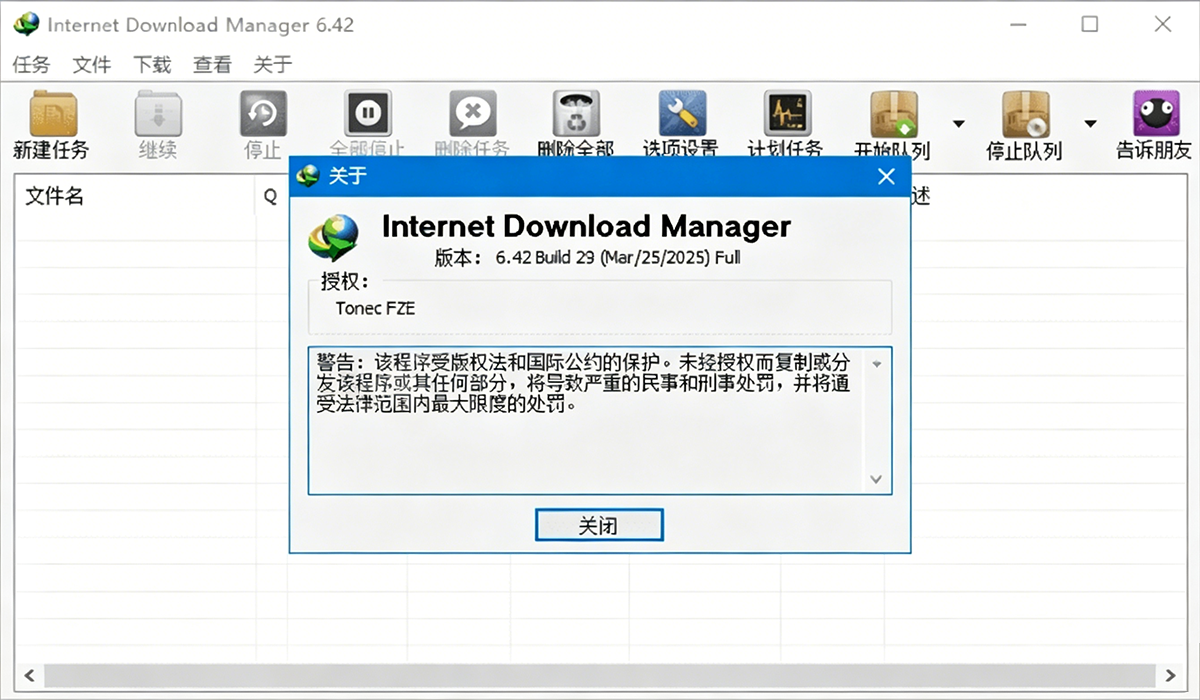Open 计划任务 (scheduler) monitor icon
Viewport: 1200px width, 700px height.
pyautogui.click(x=787, y=113)
